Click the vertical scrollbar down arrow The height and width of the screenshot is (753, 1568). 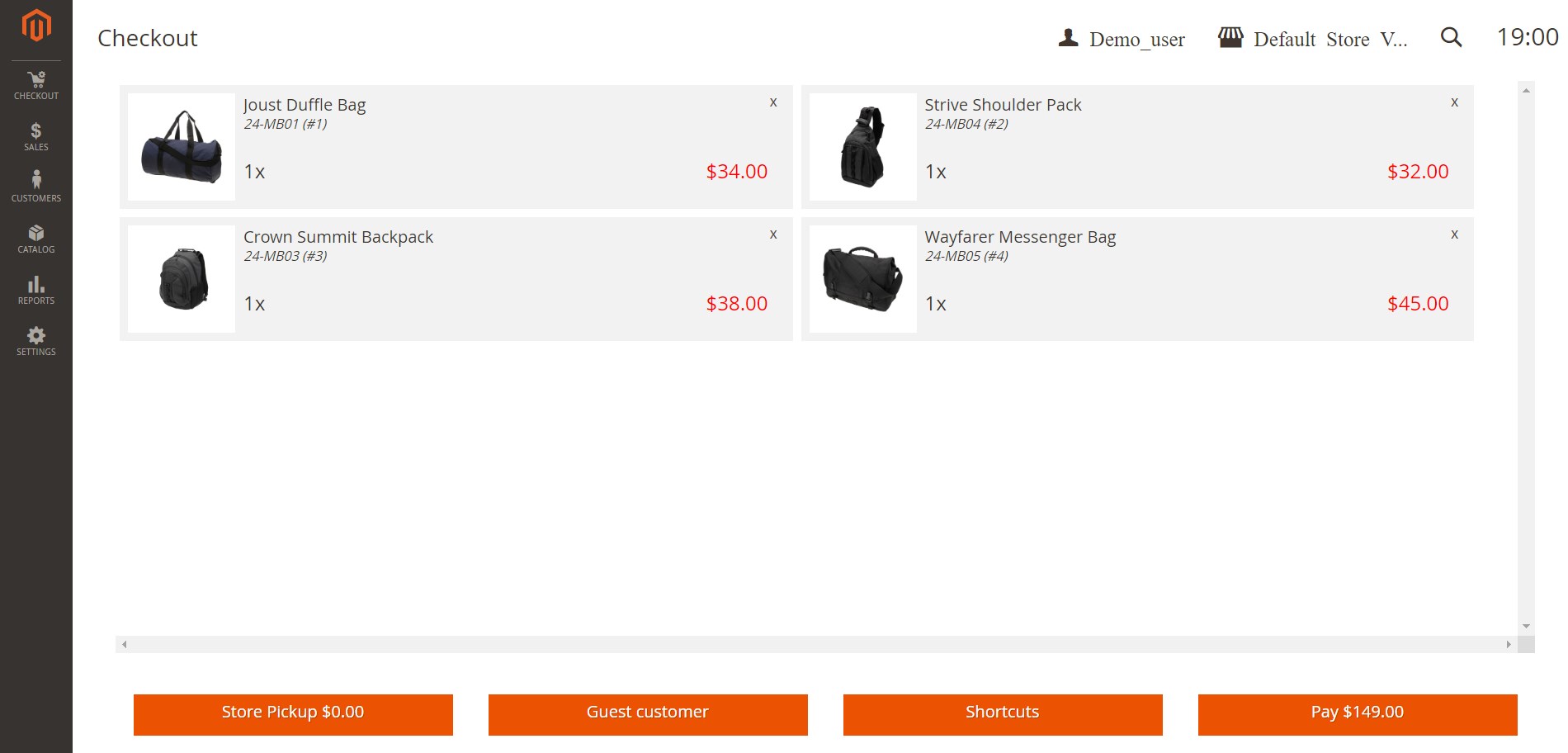point(1526,627)
